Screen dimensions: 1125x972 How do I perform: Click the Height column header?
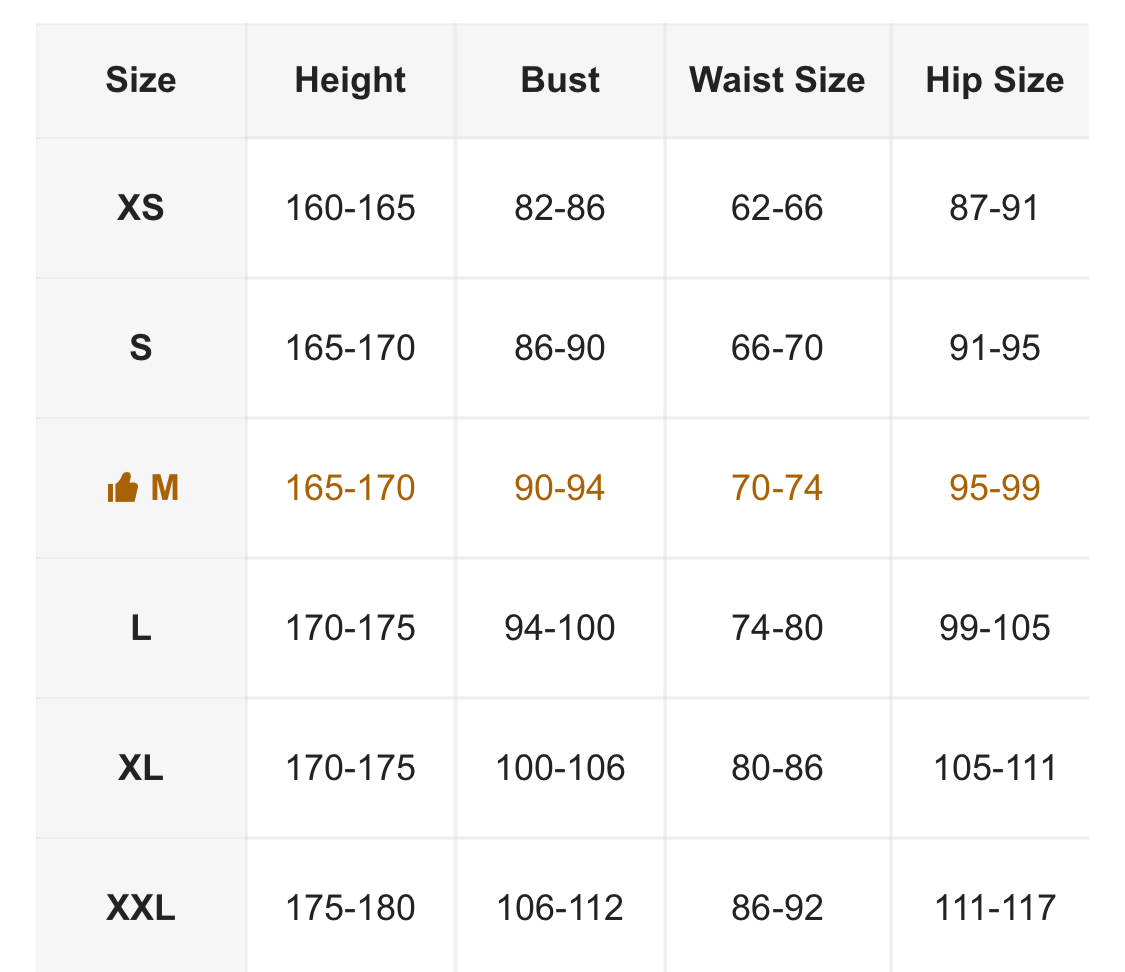pyautogui.click(x=350, y=80)
